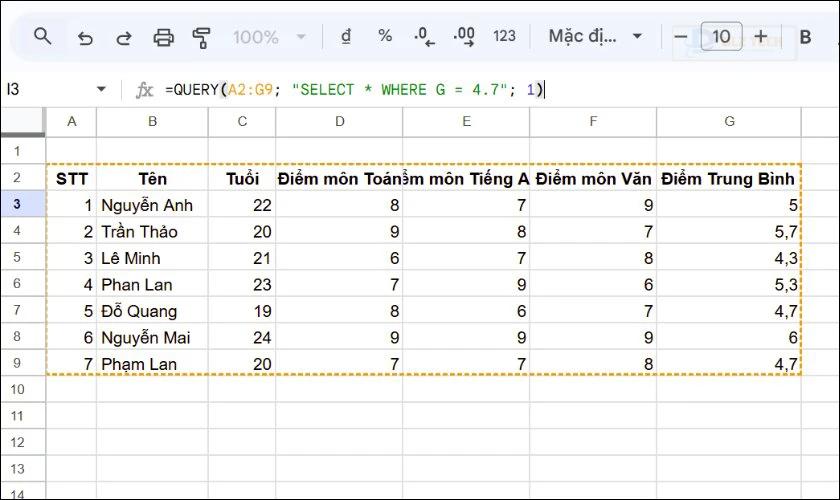Decrease font size with minus button
This screenshot has height=500, width=840.
(680, 37)
